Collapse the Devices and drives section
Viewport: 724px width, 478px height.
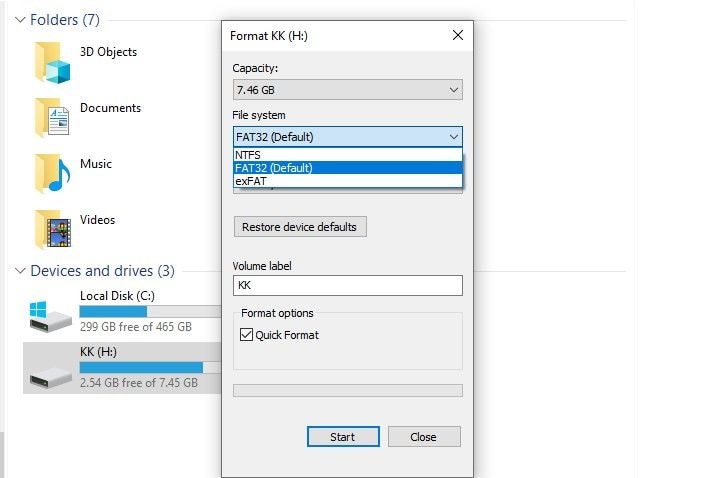point(20,271)
